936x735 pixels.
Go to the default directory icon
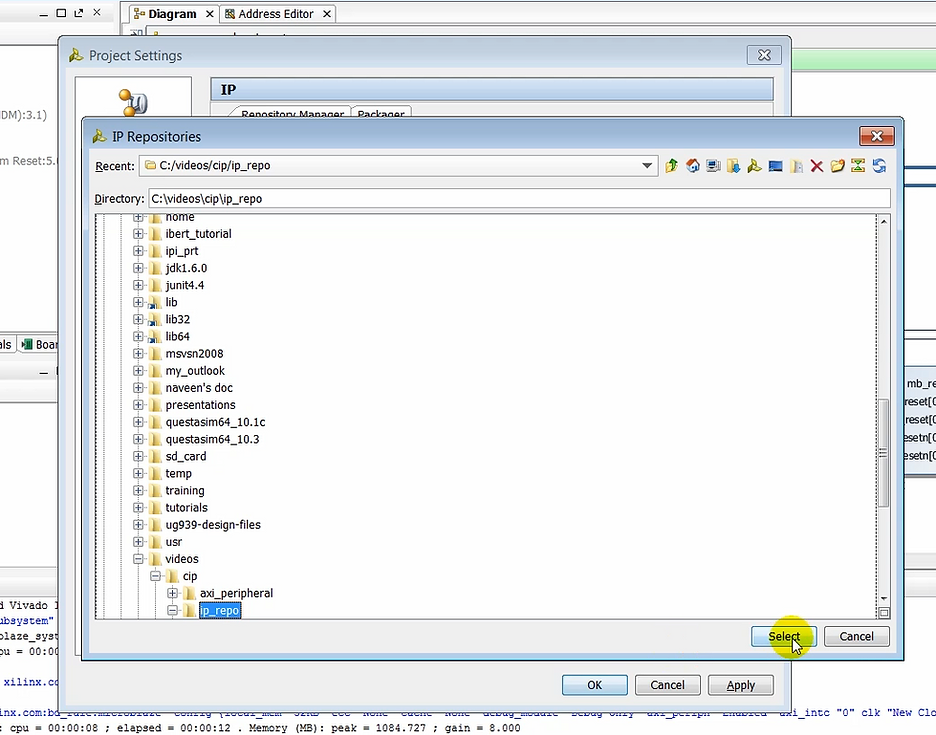pyautogui.click(x=734, y=166)
